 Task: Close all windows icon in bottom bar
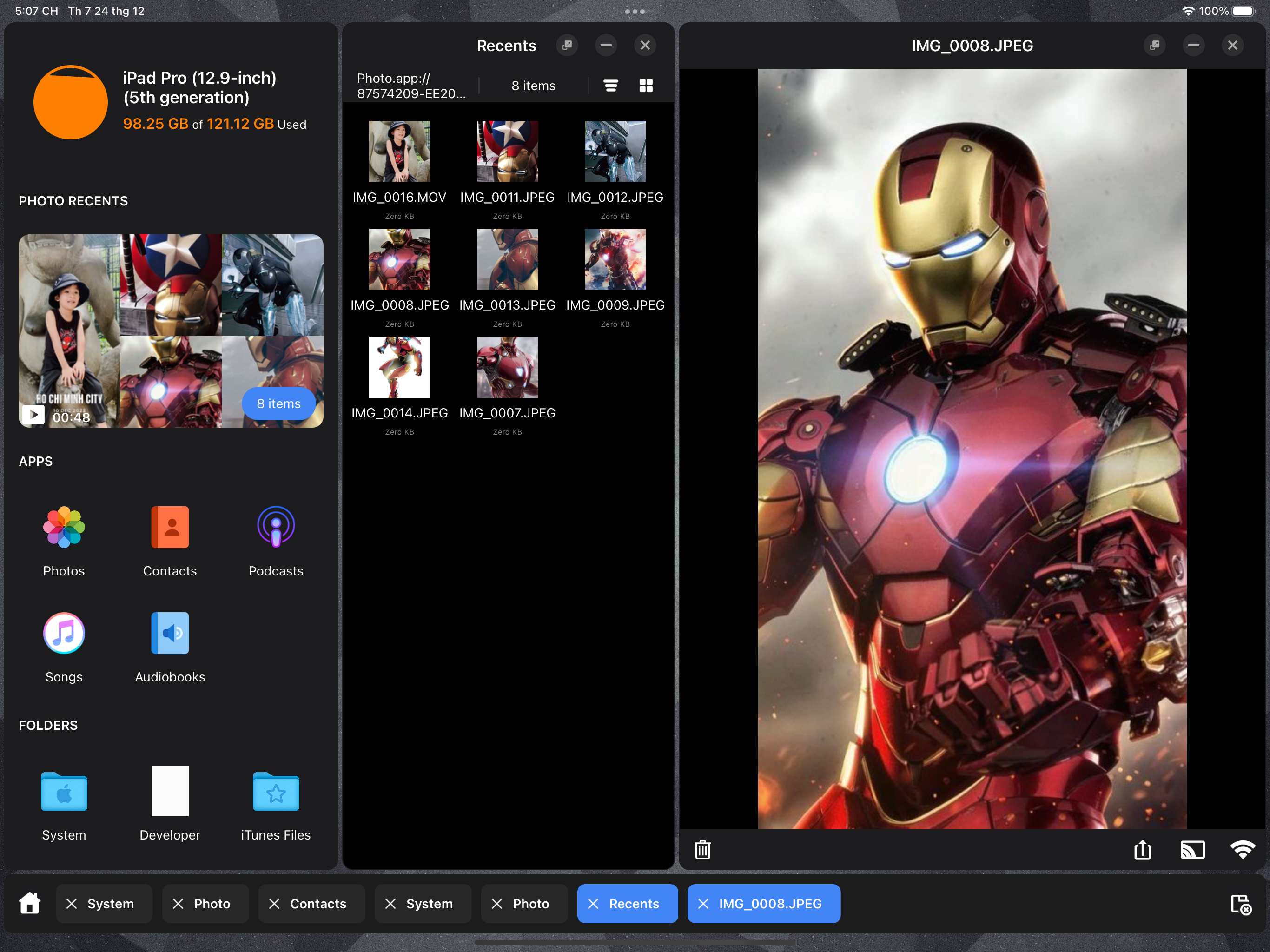1241,904
